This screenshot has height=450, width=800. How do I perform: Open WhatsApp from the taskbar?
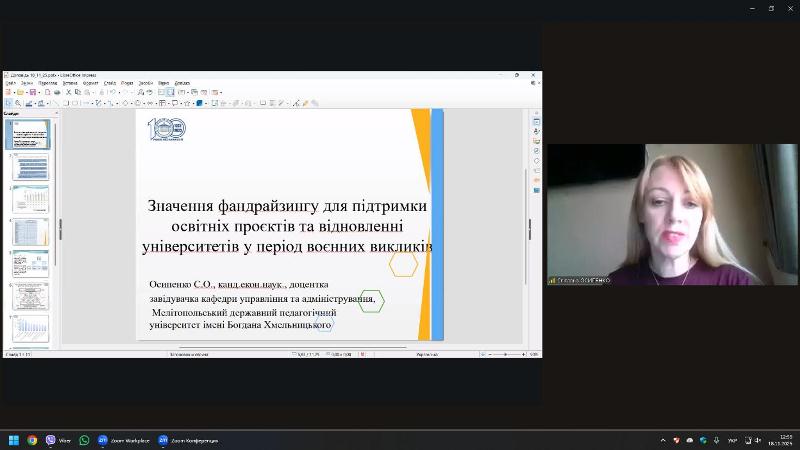tap(84, 440)
